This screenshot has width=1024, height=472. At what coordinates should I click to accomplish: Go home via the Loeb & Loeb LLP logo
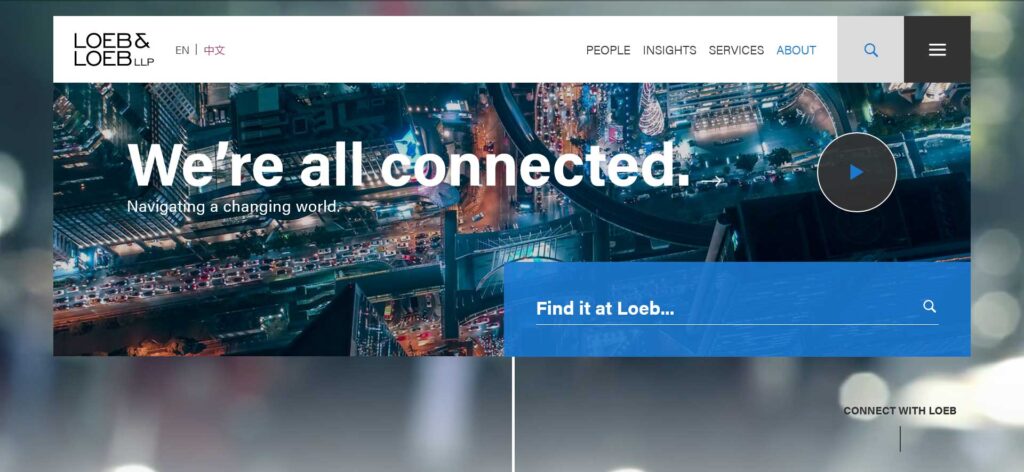[114, 50]
